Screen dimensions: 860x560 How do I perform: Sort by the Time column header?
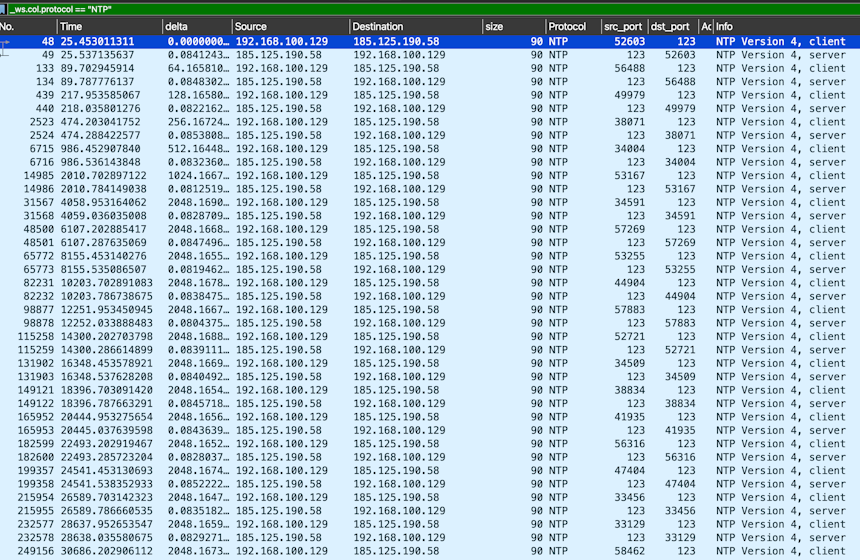(110, 26)
